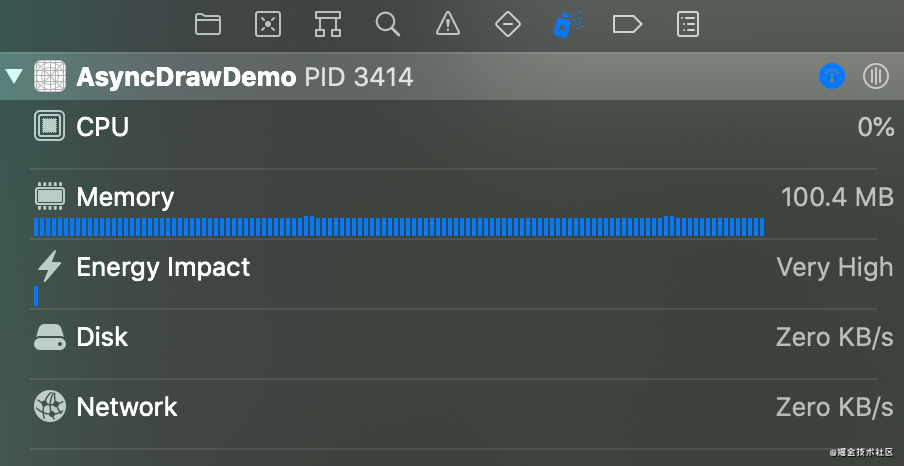Open the Test navigator diamond icon

pyautogui.click(x=508, y=24)
